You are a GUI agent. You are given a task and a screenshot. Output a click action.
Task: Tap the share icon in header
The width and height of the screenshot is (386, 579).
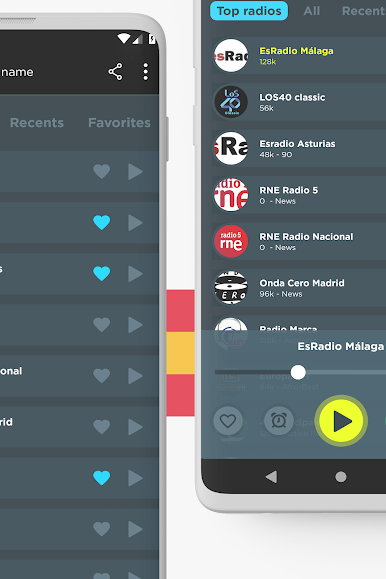(x=115, y=72)
